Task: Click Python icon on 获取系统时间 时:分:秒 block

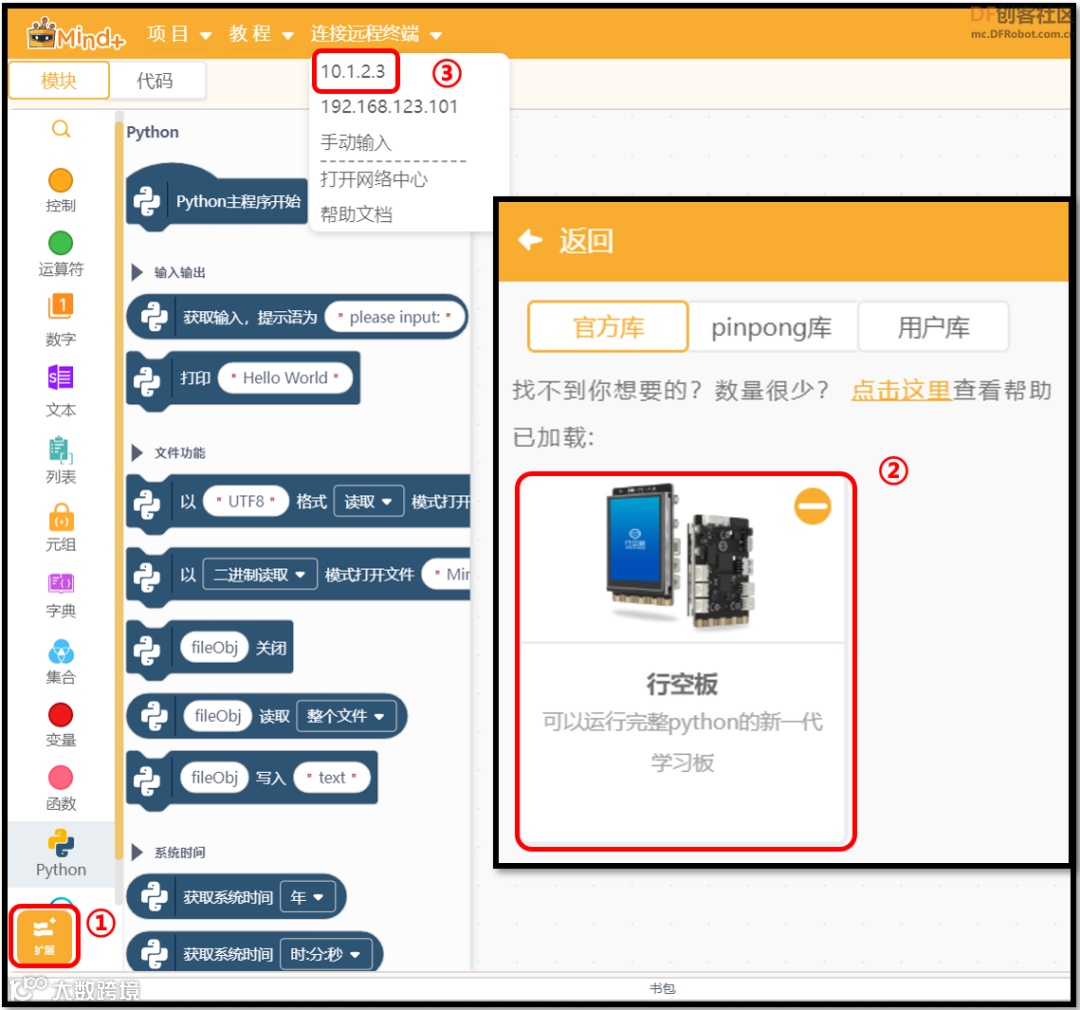Action: (154, 955)
